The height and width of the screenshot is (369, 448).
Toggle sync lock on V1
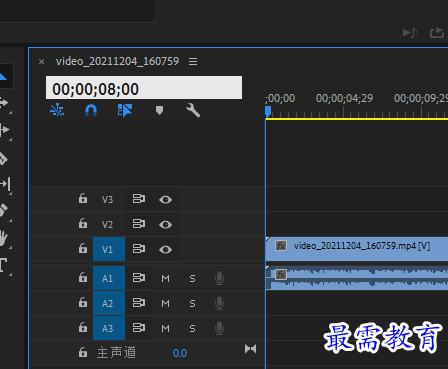point(139,249)
